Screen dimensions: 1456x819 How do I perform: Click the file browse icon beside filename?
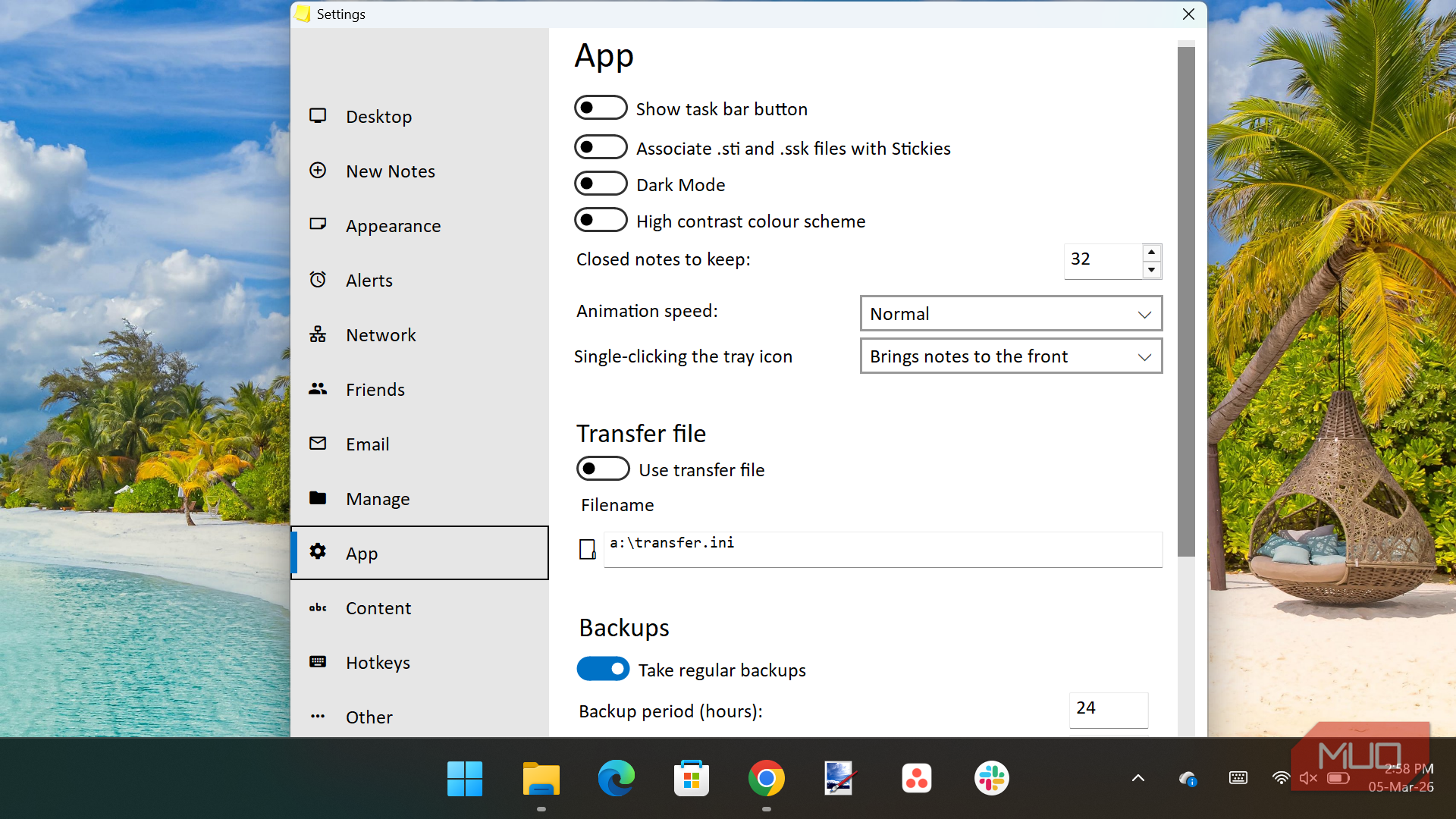click(588, 549)
